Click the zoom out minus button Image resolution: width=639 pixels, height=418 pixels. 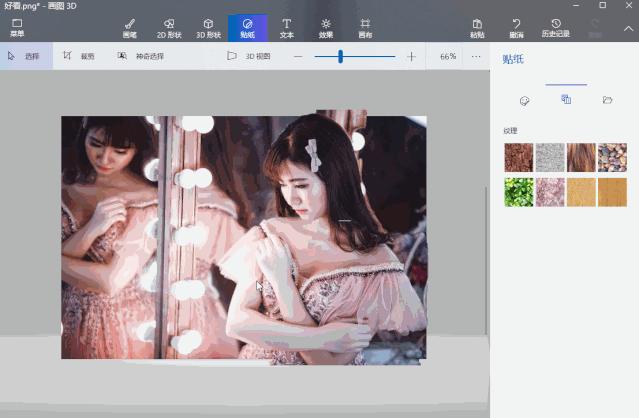pyautogui.click(x=298, y=56)
